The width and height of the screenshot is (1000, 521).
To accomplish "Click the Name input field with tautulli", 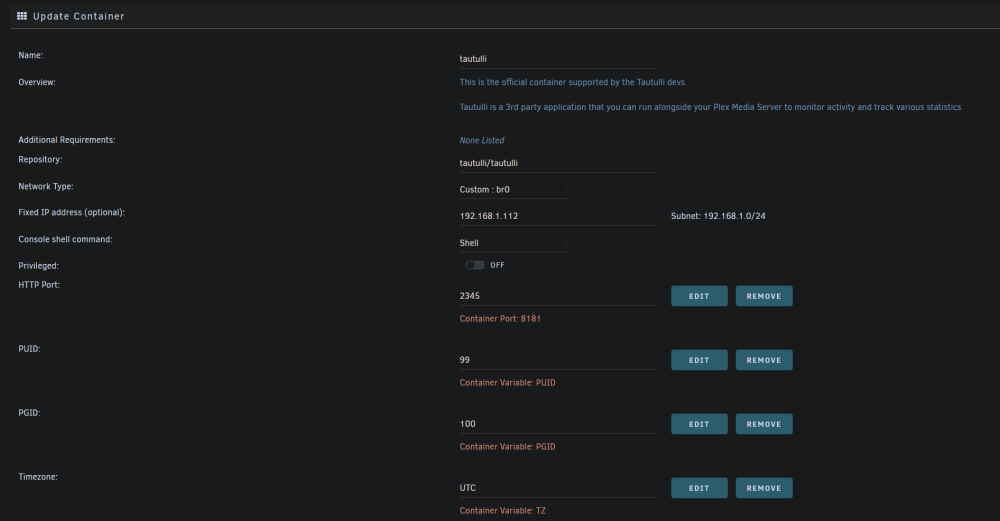I will [x=558, y=59].
